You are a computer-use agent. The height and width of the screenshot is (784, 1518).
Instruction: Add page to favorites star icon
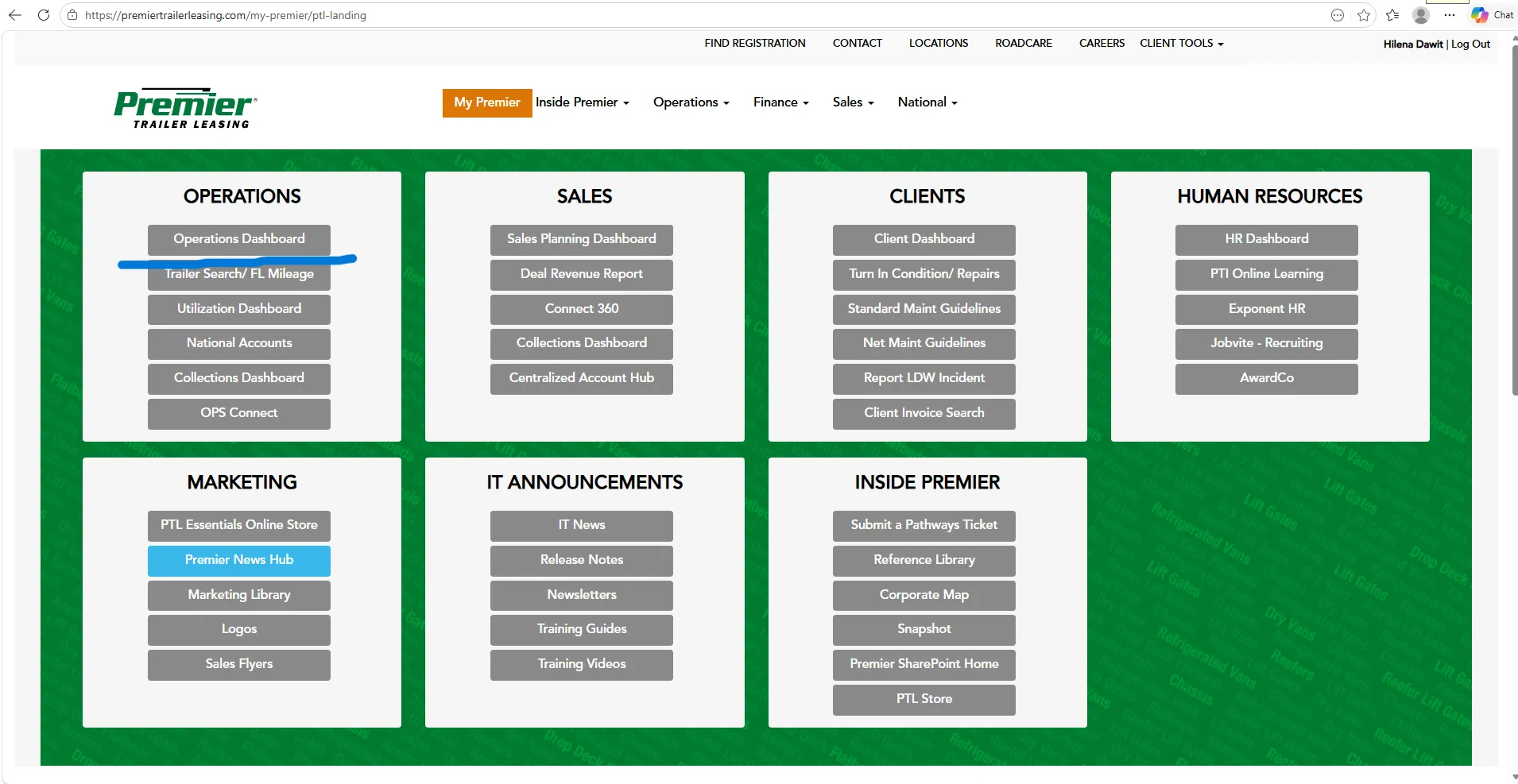(1364, 15)
